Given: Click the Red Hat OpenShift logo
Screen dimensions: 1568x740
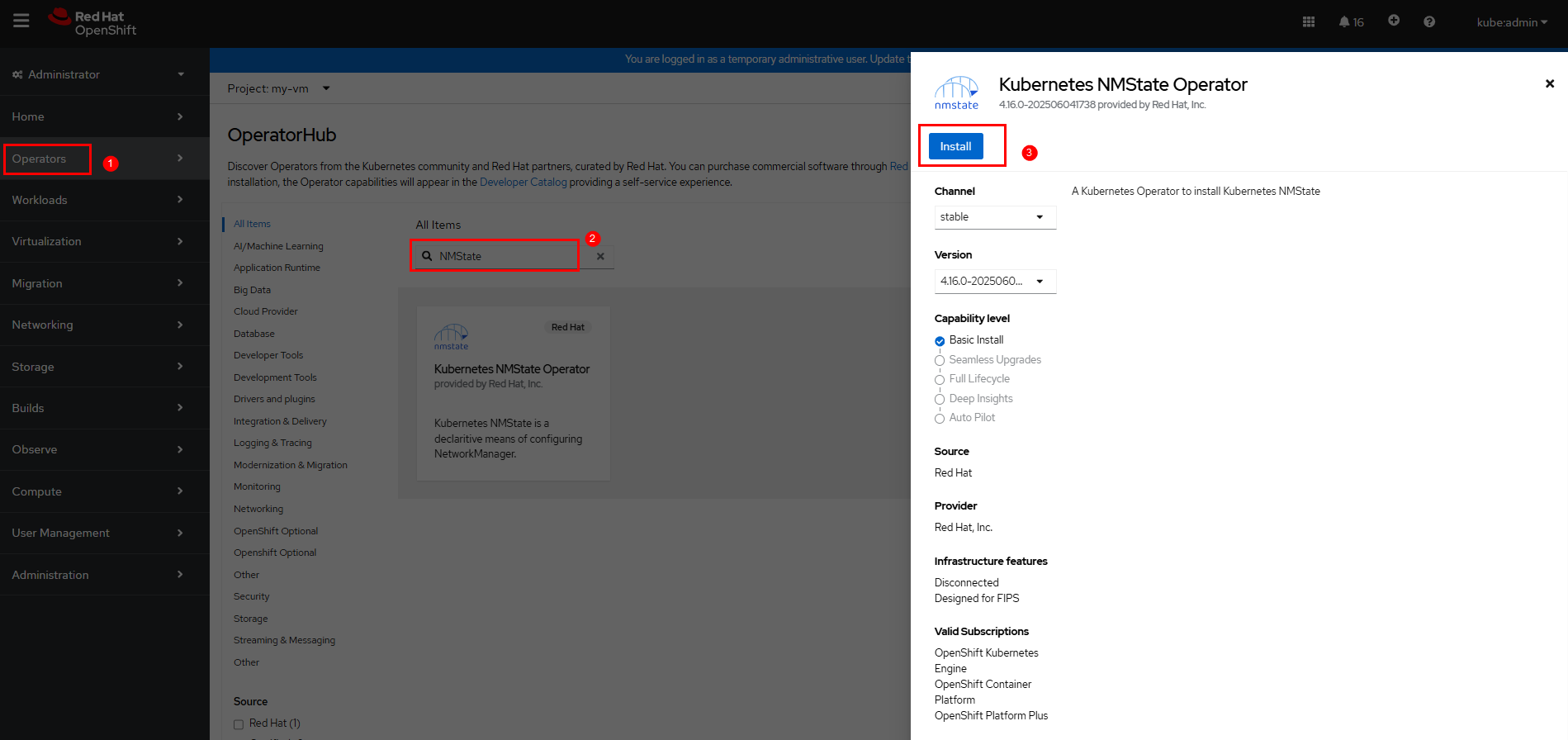Looking at the screenshot, I should (92, 22).
